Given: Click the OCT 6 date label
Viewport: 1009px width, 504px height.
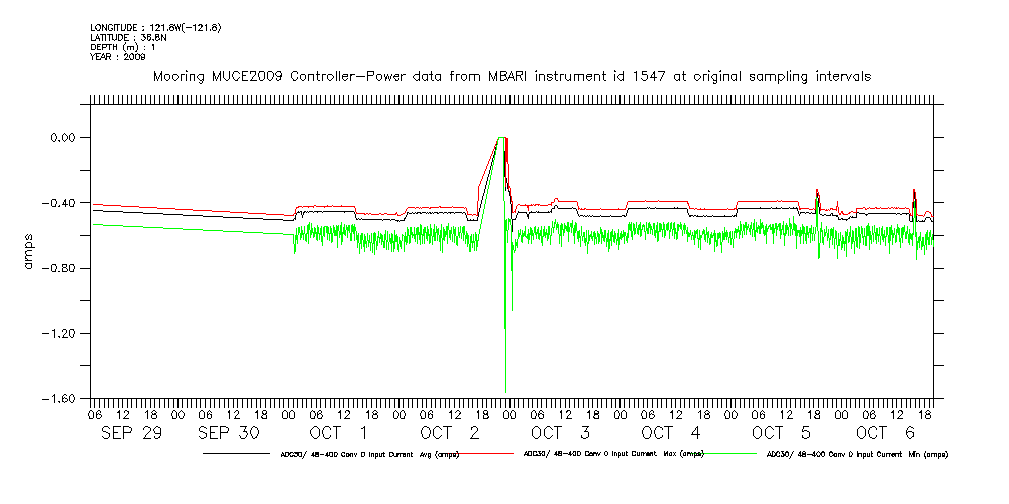Looking at the screenshot, I should [885, 433].
